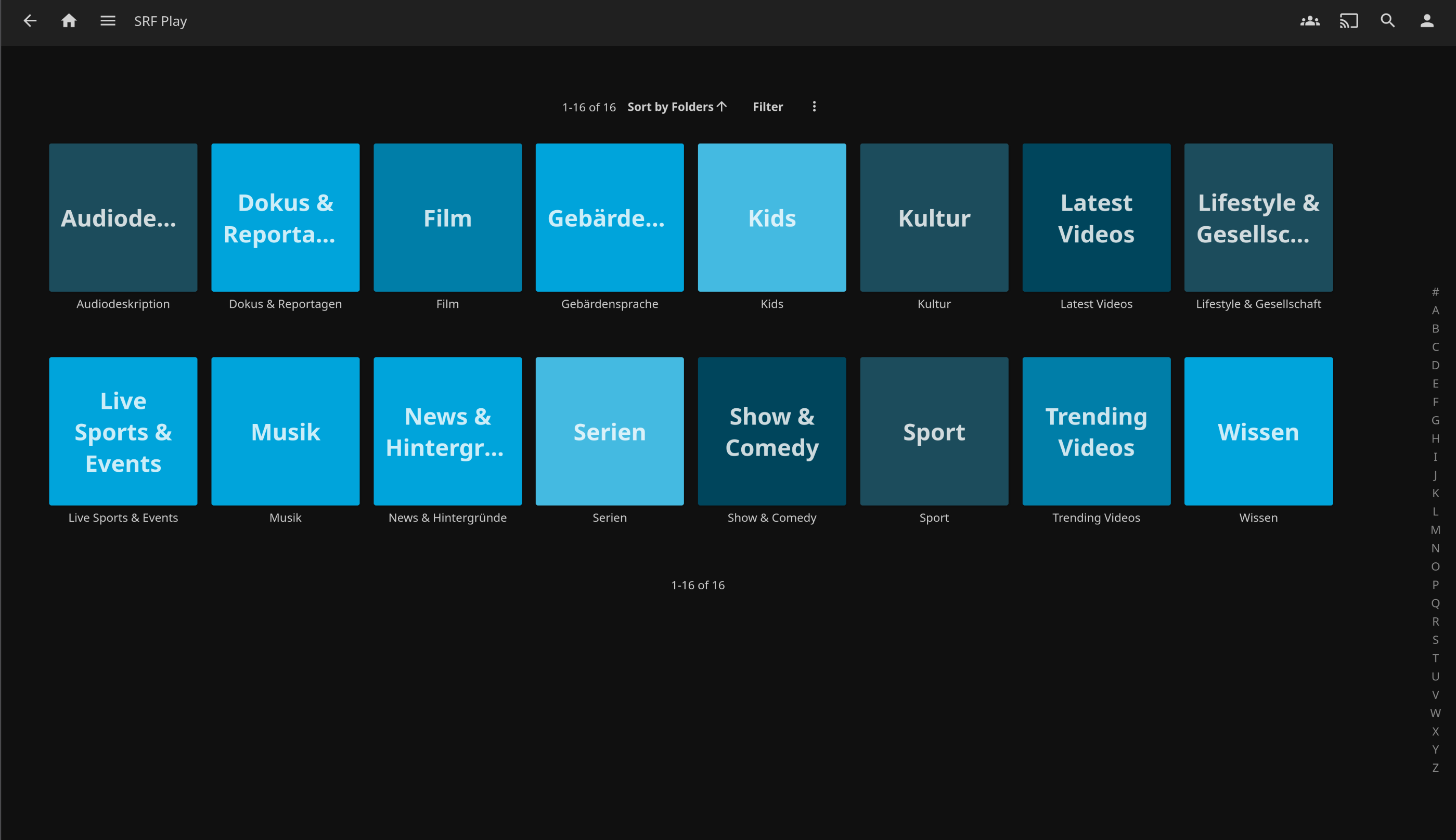This screenshot has height=840, width=1456.
Task: Go to the home screen icon
Action: pyautogui.click(x=69, y=21)
